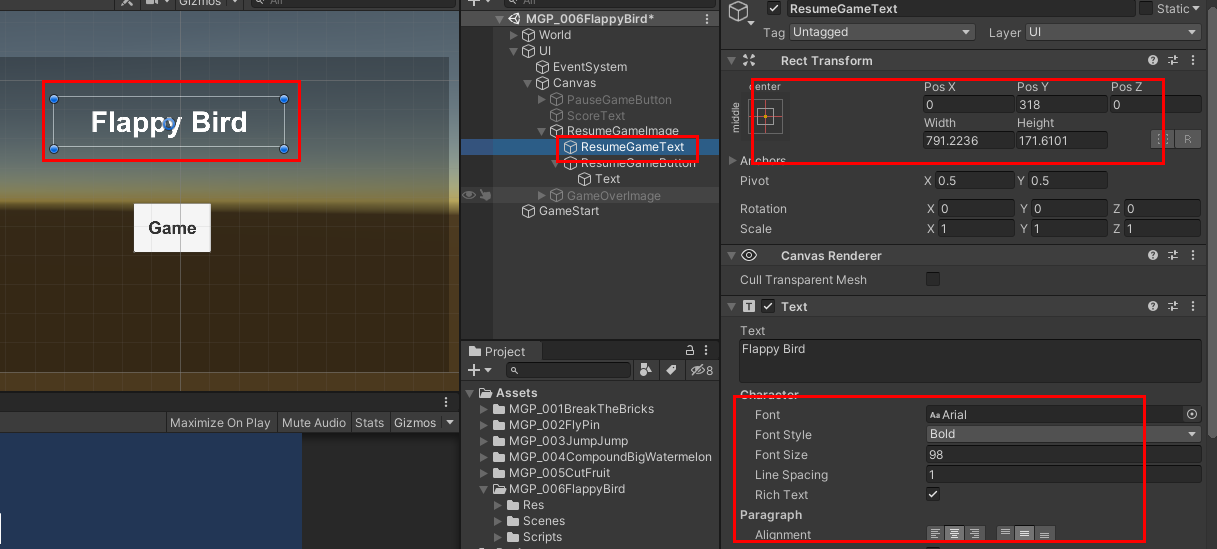Toggle ResumeGameText active checkbox in Inspector
Viewport: 1217px width, 549px height.
tap(773, 9)
